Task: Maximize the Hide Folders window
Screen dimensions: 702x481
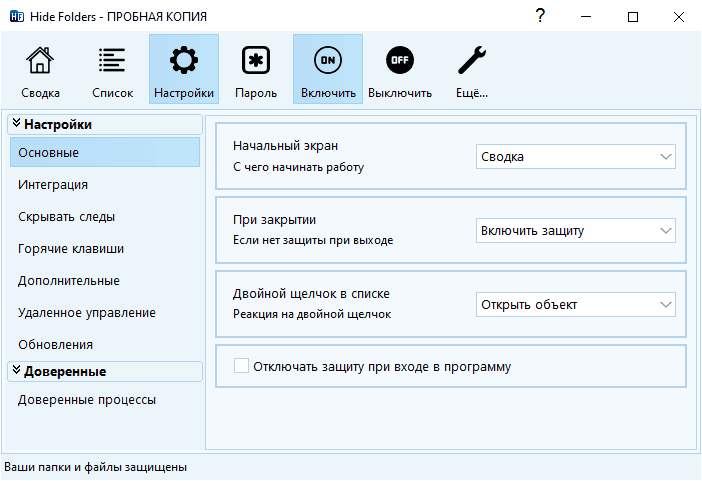Action: click(x=633, y=17)
